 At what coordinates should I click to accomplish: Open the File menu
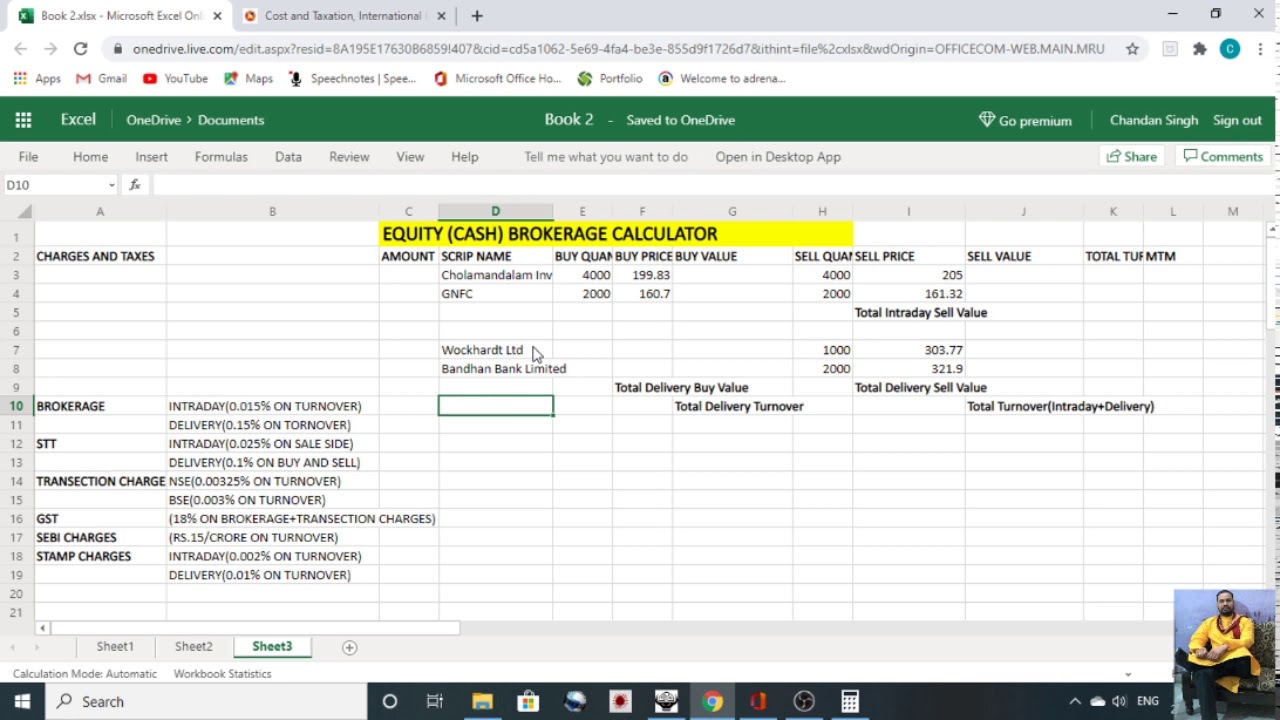pos(28,157)
